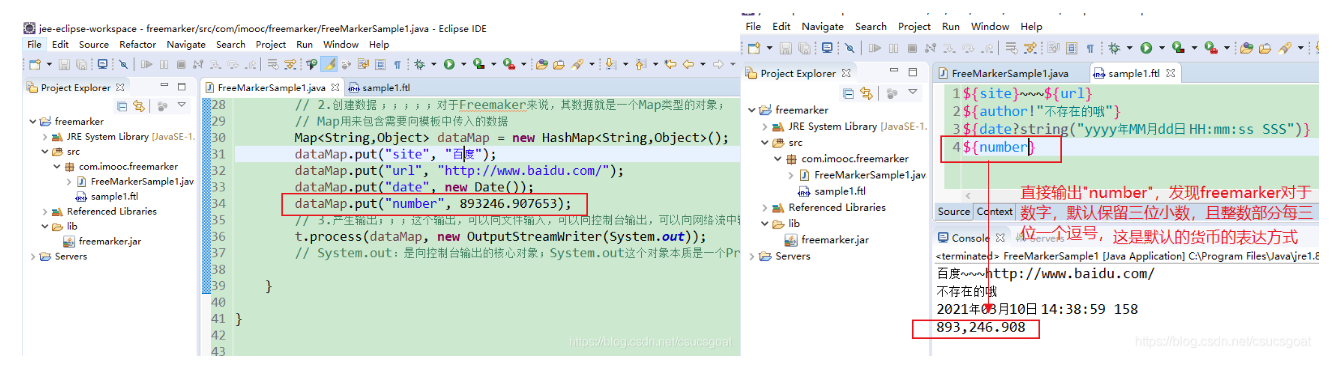
Task: Open the File menu in left Eclipse window
Action: [34, 45]
